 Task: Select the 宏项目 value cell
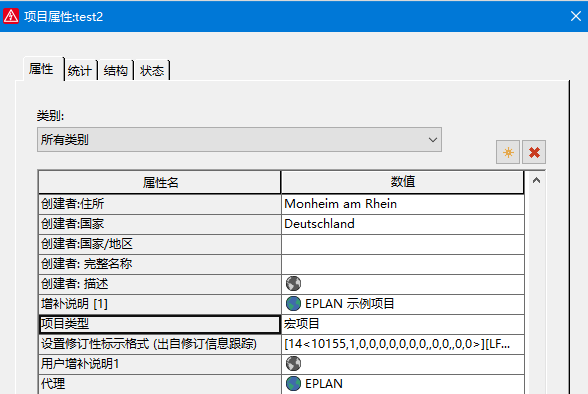(402, 324)
